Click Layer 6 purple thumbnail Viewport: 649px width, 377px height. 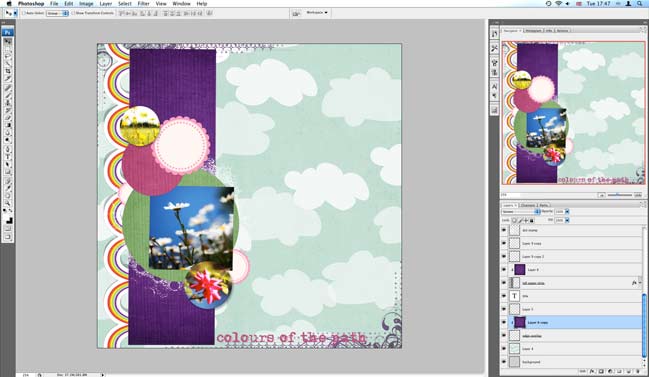pos(520,269)
